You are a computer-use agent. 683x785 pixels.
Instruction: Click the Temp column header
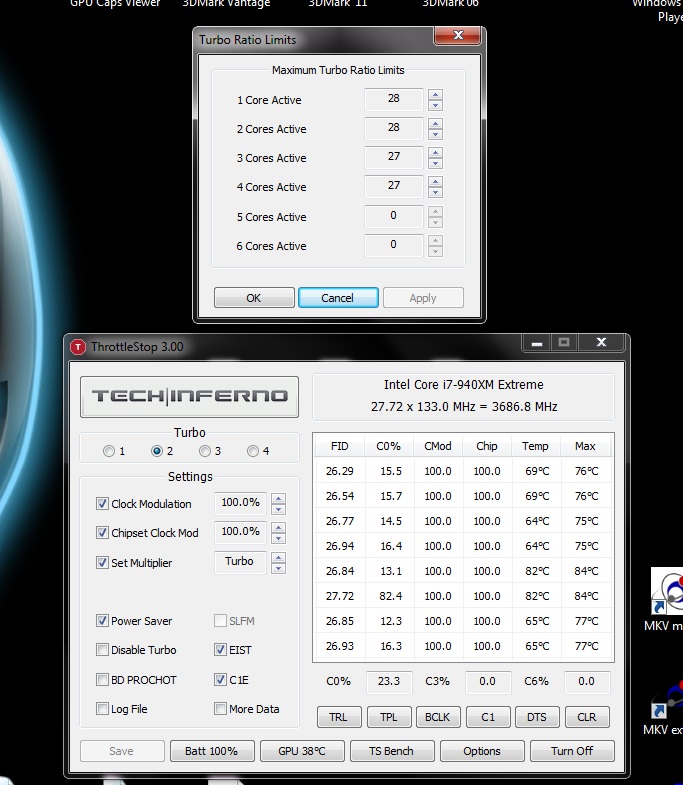coord(535,446)
